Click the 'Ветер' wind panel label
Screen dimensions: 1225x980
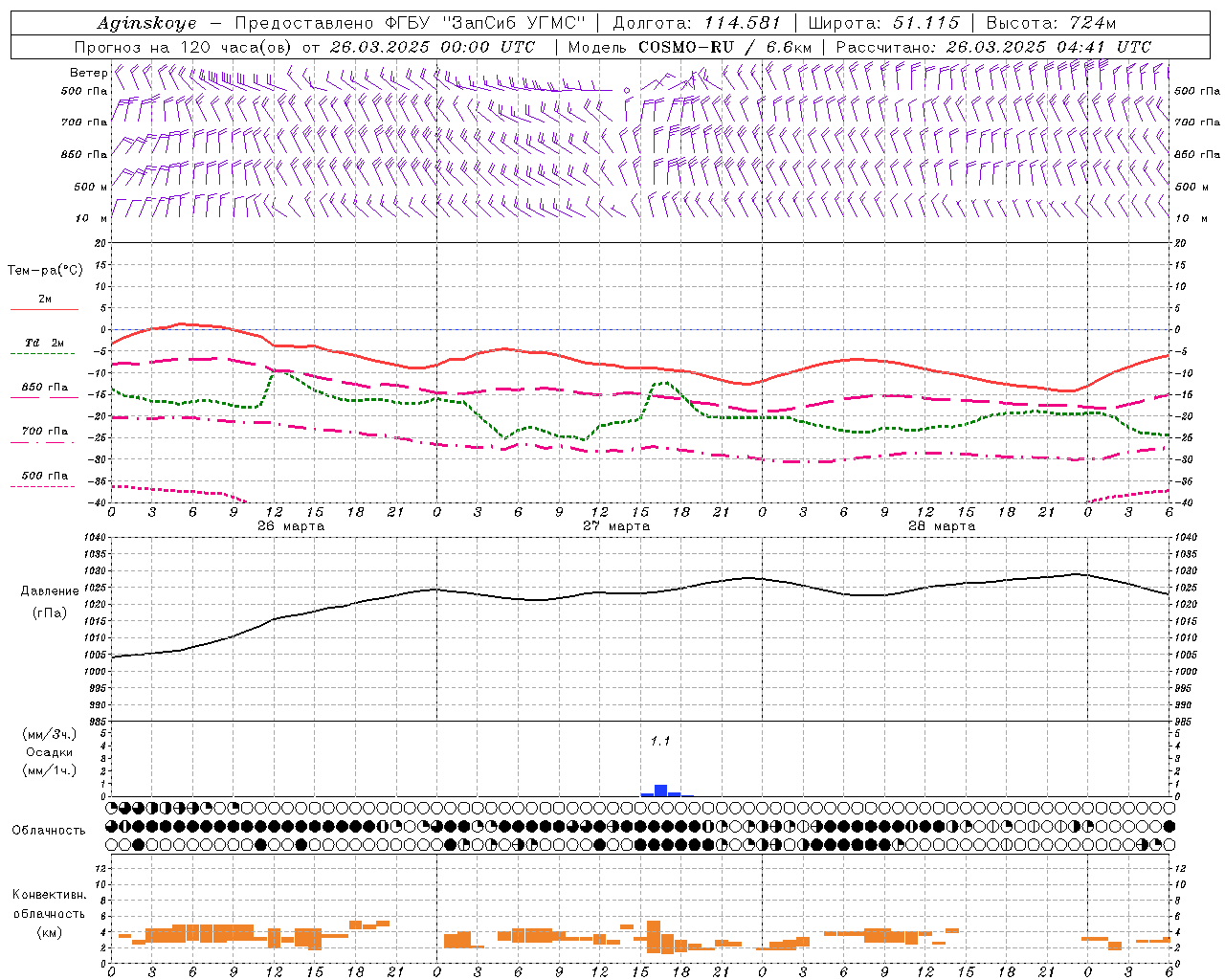pyautogui.click(x=88, y=73)
